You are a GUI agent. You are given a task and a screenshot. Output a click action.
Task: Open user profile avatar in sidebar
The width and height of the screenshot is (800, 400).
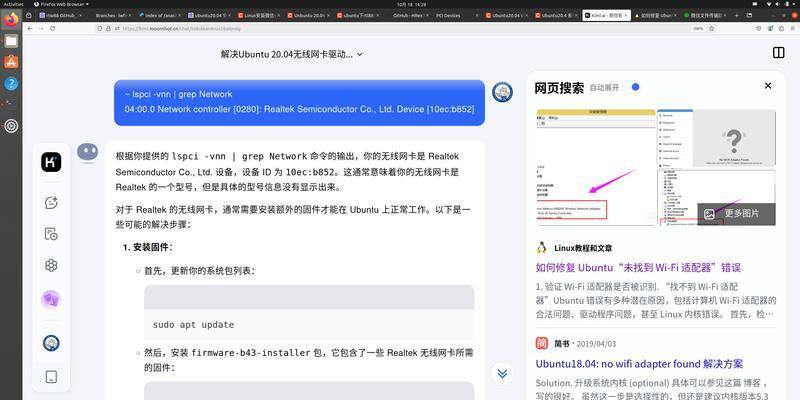tap(51, 343)
